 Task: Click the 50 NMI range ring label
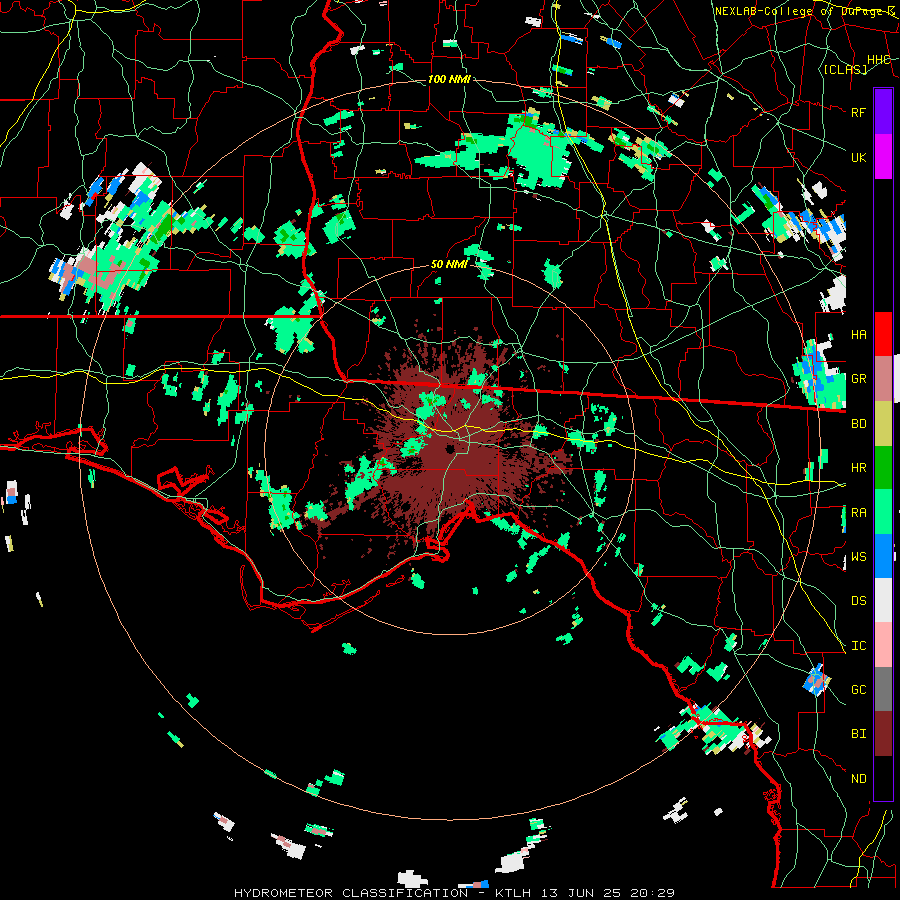[449, 265]
